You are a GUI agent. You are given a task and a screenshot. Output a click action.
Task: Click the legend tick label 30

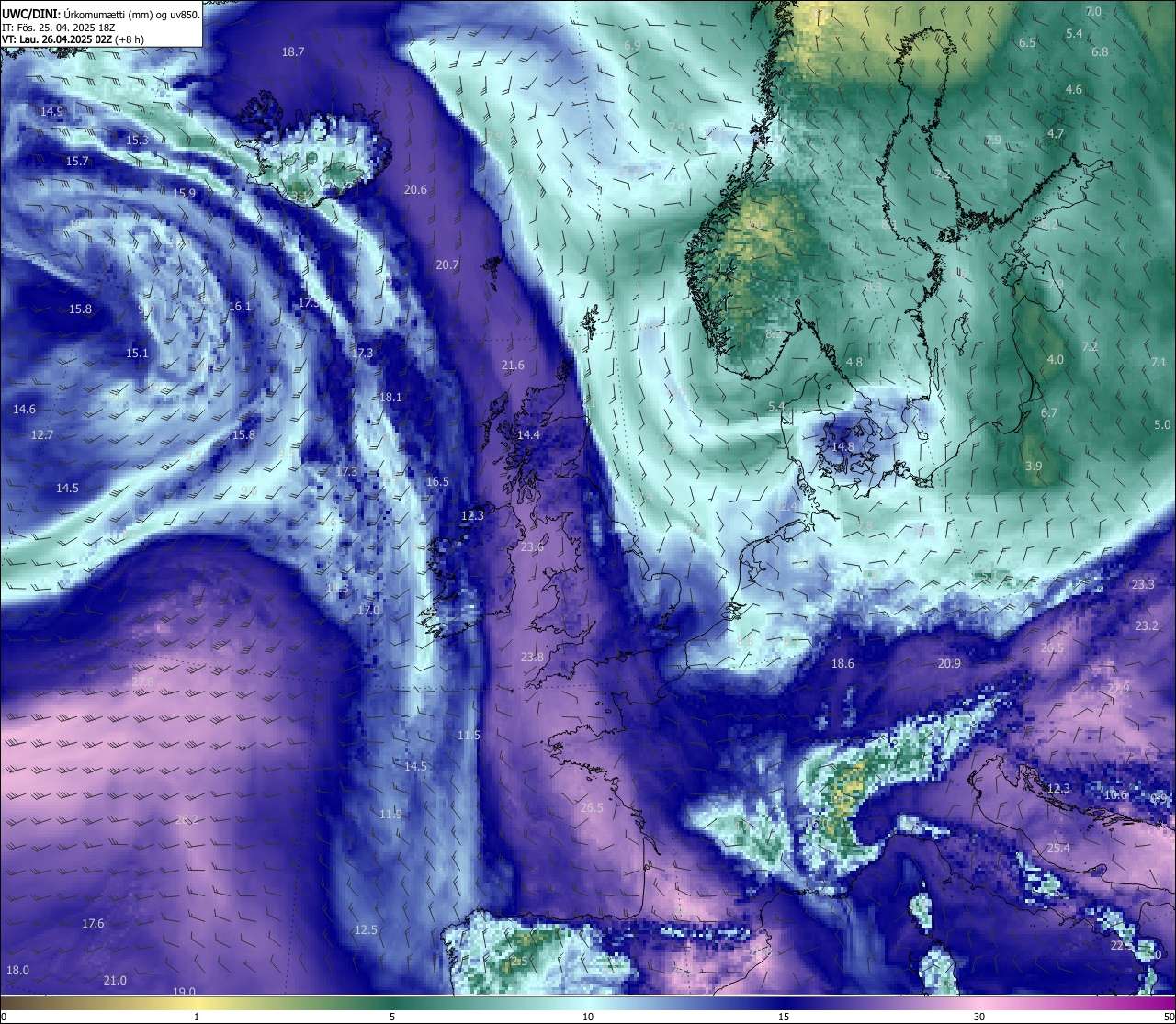pos(979,1017)
